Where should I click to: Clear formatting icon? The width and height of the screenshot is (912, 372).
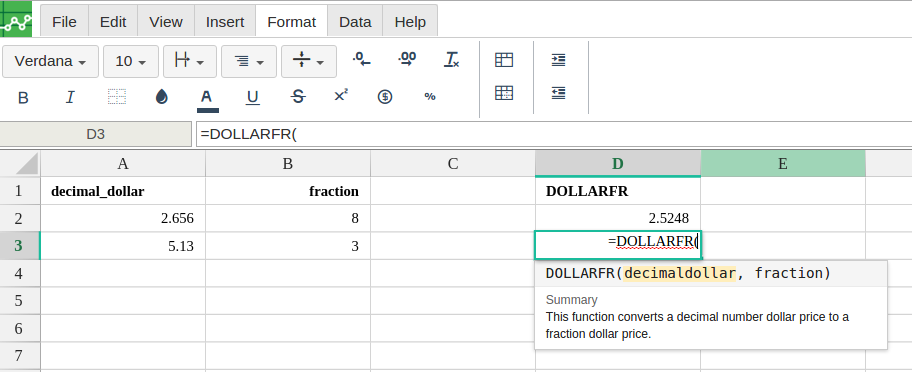click(452, 59)
